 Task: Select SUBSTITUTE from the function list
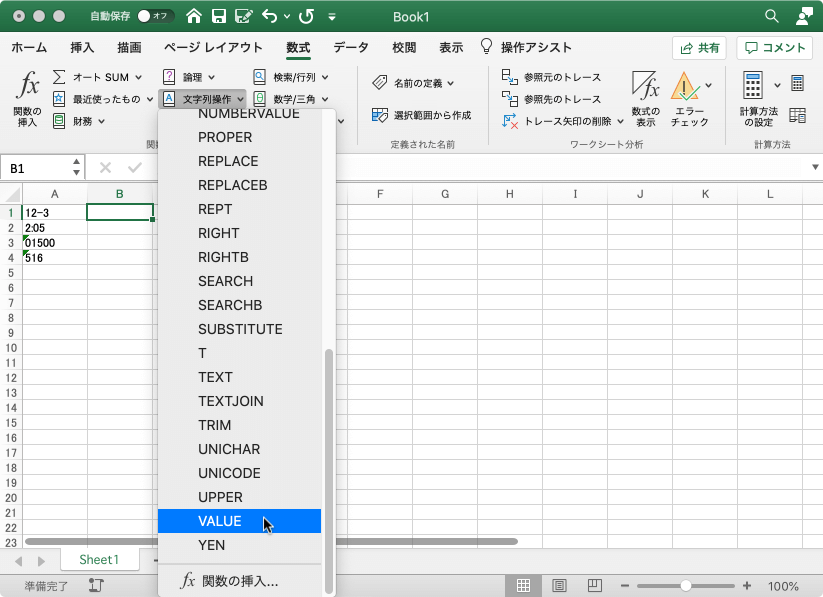(x=239, y=329)
